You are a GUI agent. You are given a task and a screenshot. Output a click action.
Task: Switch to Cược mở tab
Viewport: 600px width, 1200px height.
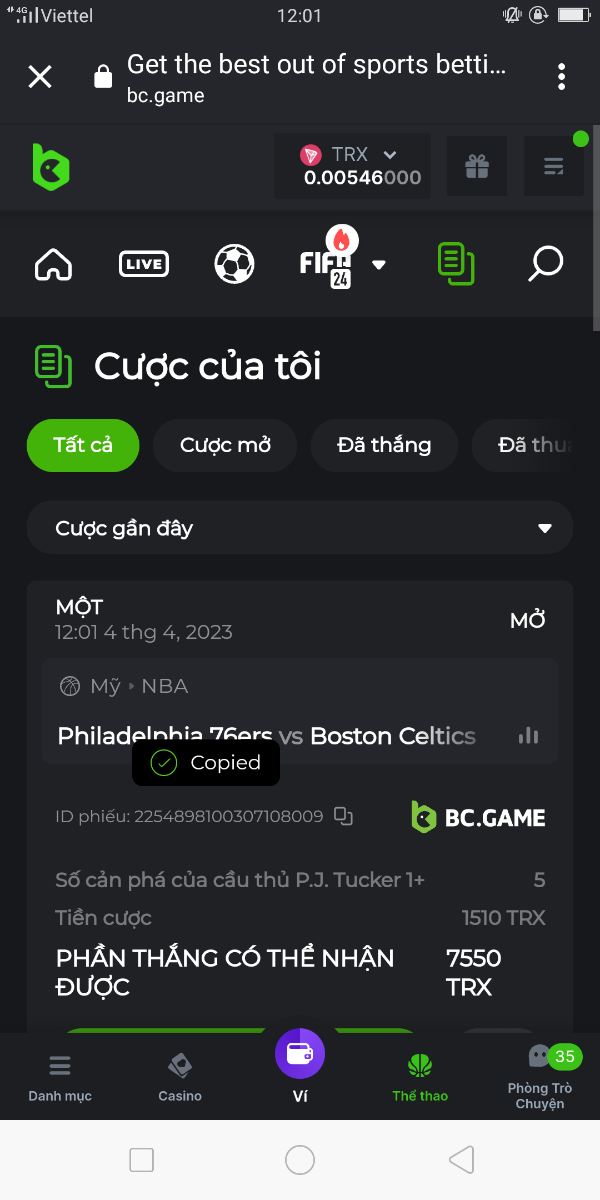pyautogui.click(x=225, y=445)
